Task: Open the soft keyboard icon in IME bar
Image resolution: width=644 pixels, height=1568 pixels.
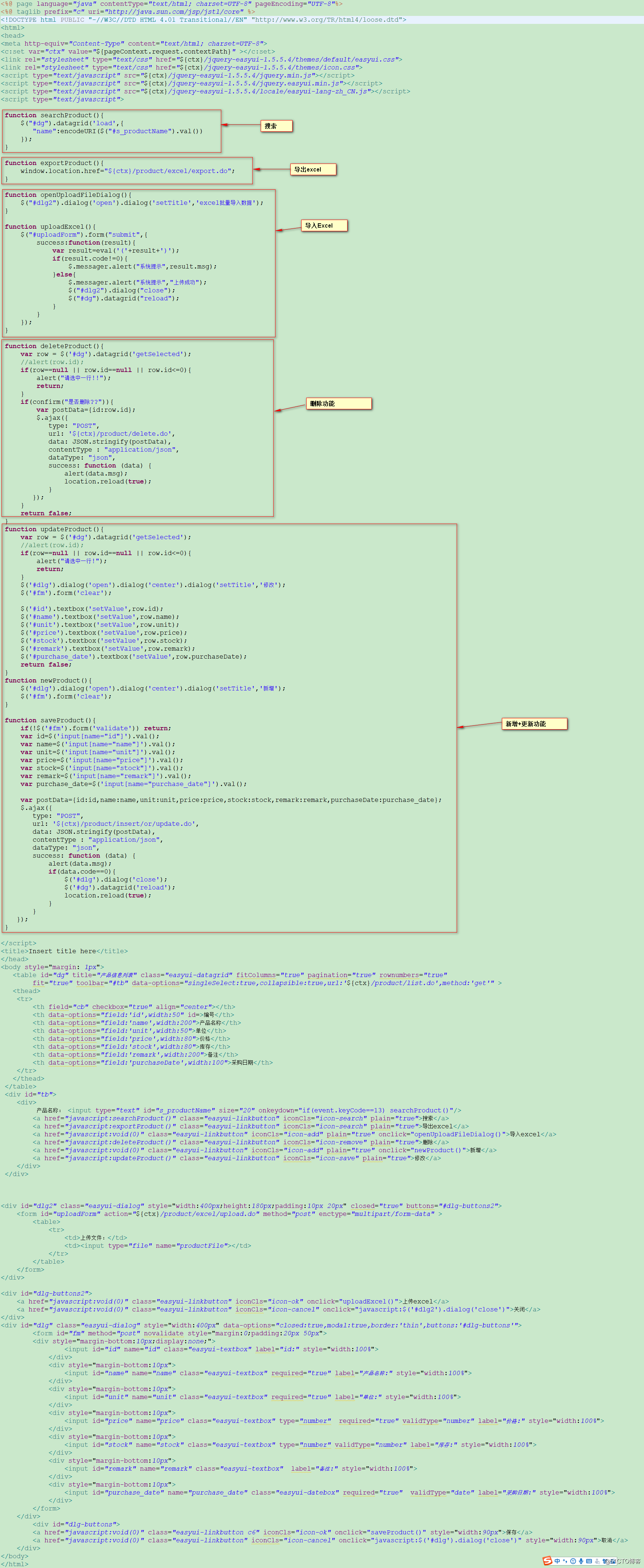Action: click(589, 1561)
